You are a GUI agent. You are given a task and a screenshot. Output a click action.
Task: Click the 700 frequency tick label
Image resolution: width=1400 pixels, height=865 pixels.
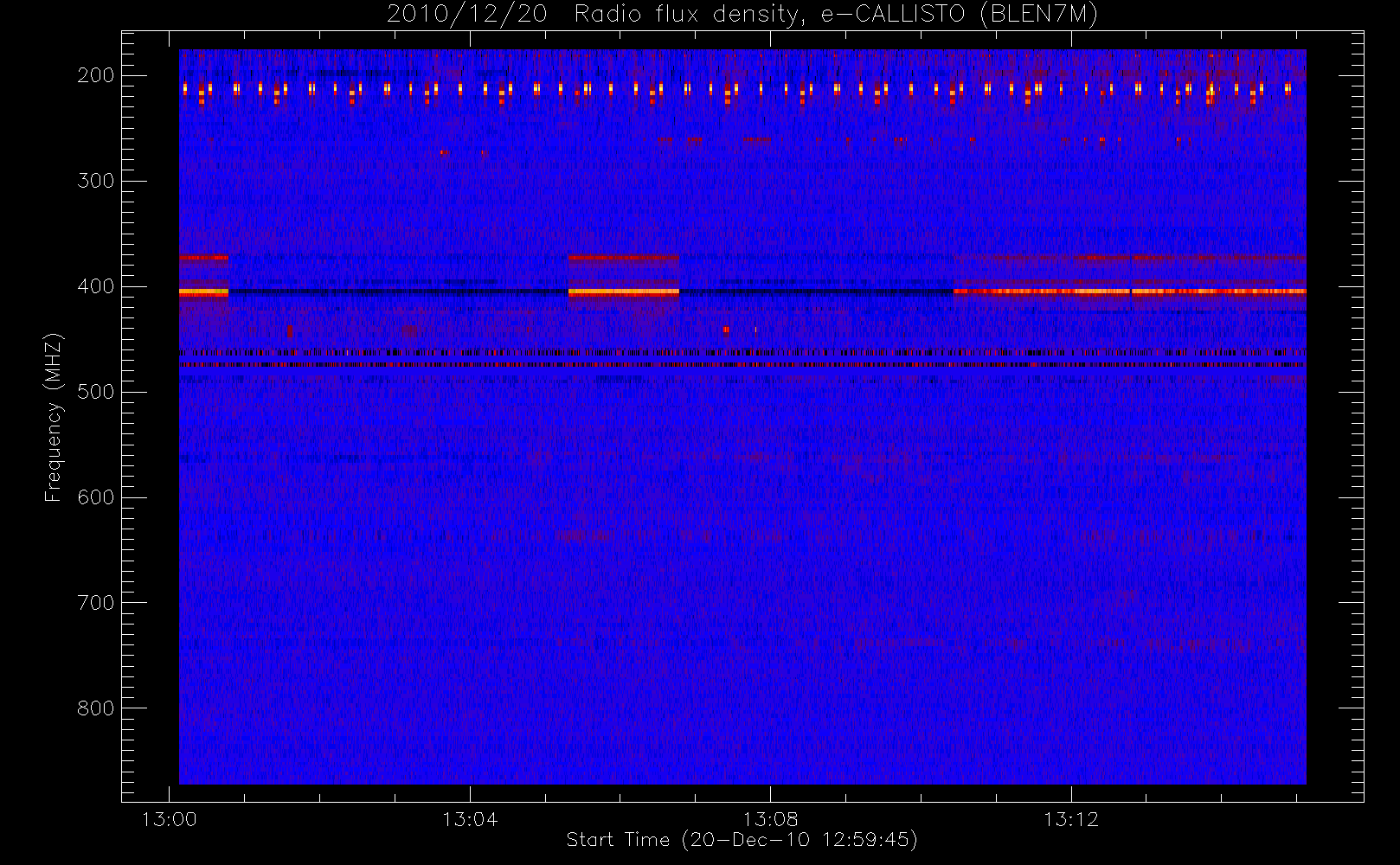[x=96, y=603]
